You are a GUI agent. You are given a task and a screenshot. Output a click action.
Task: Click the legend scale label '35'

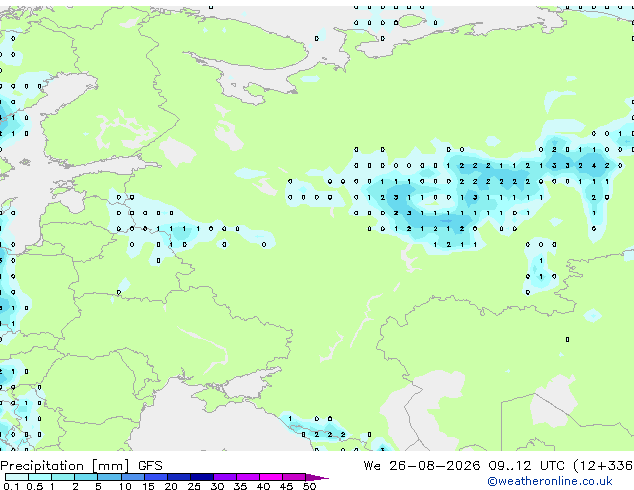(240, 486)
